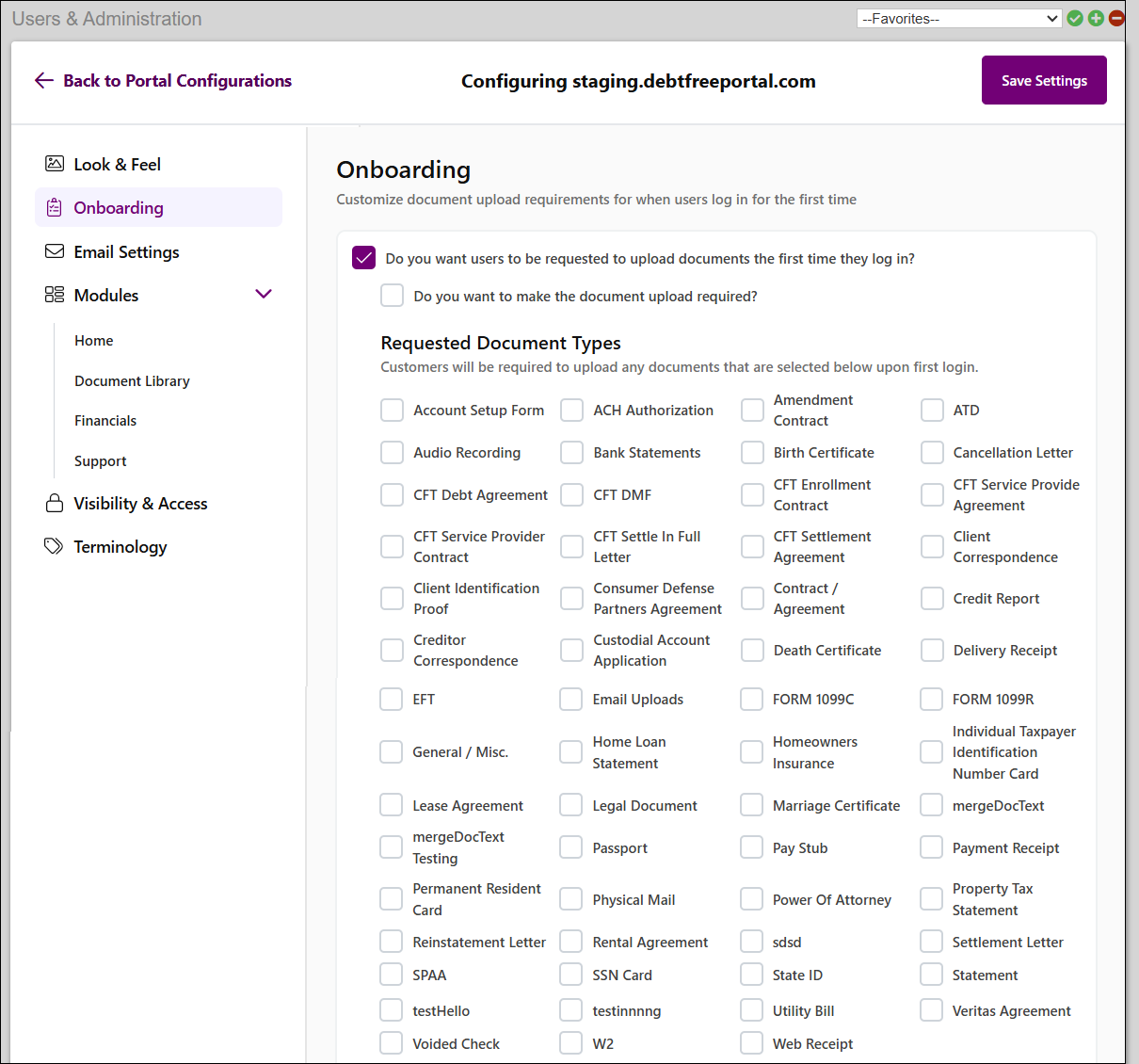Click the red minus remove-favorite icon
This screenshot has height=1064, width=1139.
[1116, 18]
